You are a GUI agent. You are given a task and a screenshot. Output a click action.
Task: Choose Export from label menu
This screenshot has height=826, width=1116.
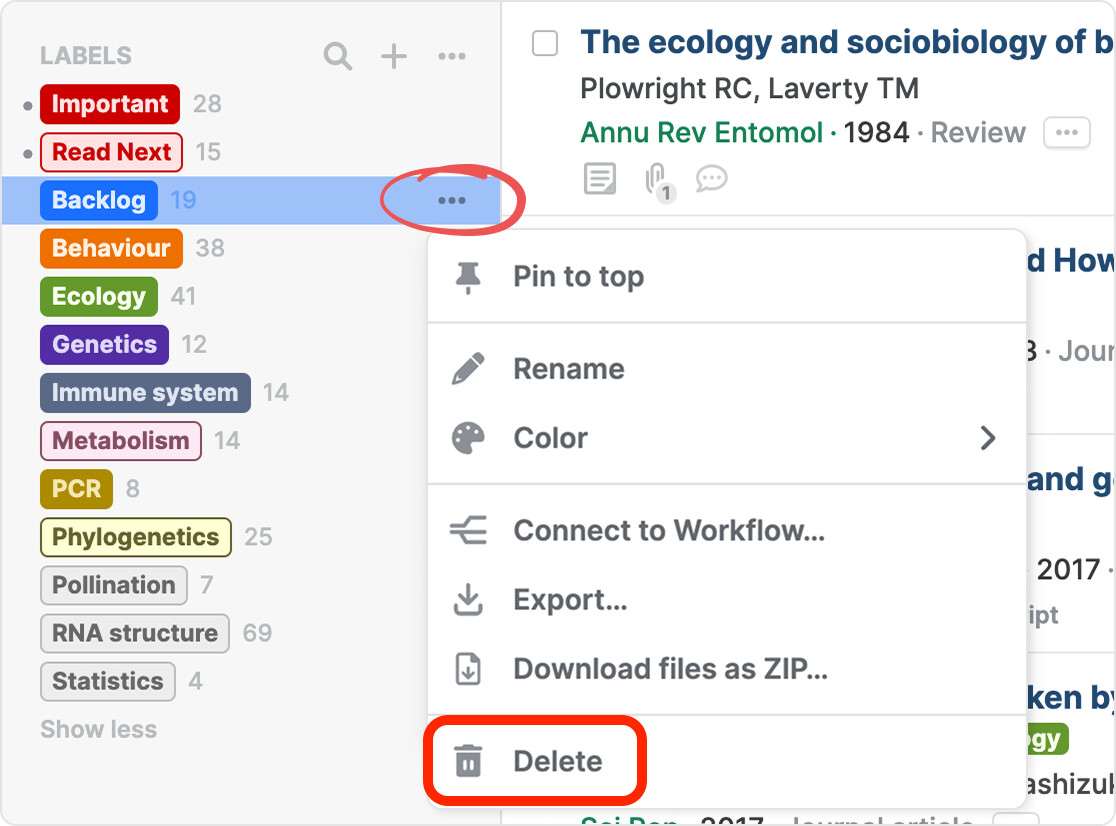[x=570, y=600]
